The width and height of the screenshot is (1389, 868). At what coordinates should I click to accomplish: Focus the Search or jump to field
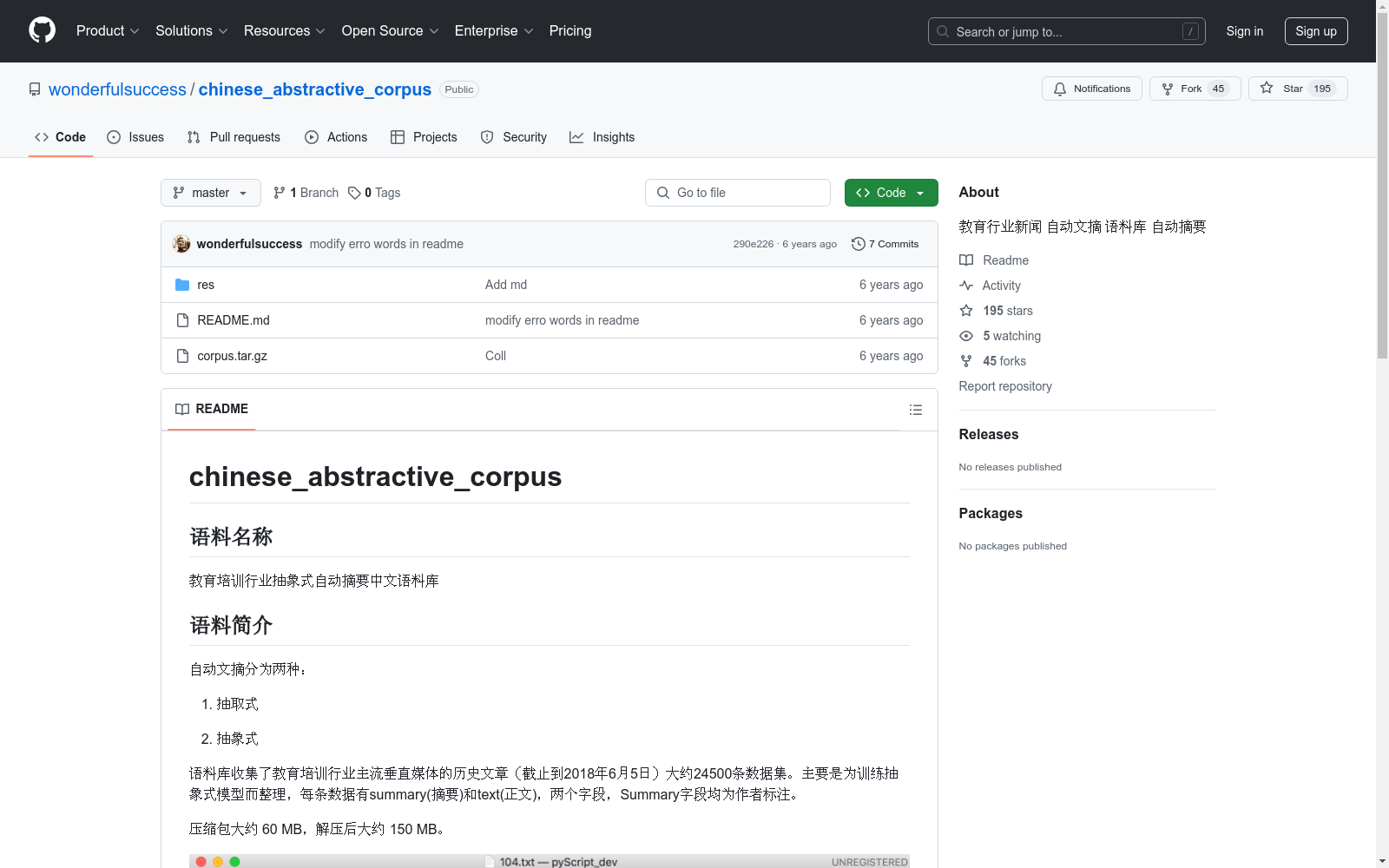pos(1066,31)
